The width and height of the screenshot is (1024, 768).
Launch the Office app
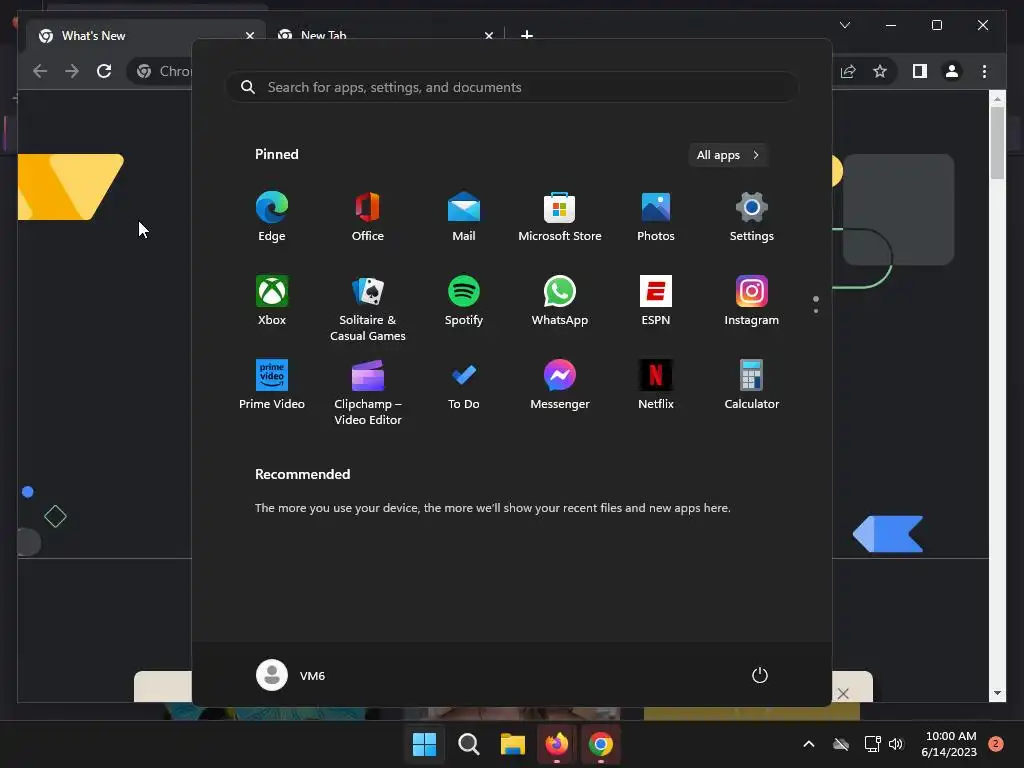368,216
